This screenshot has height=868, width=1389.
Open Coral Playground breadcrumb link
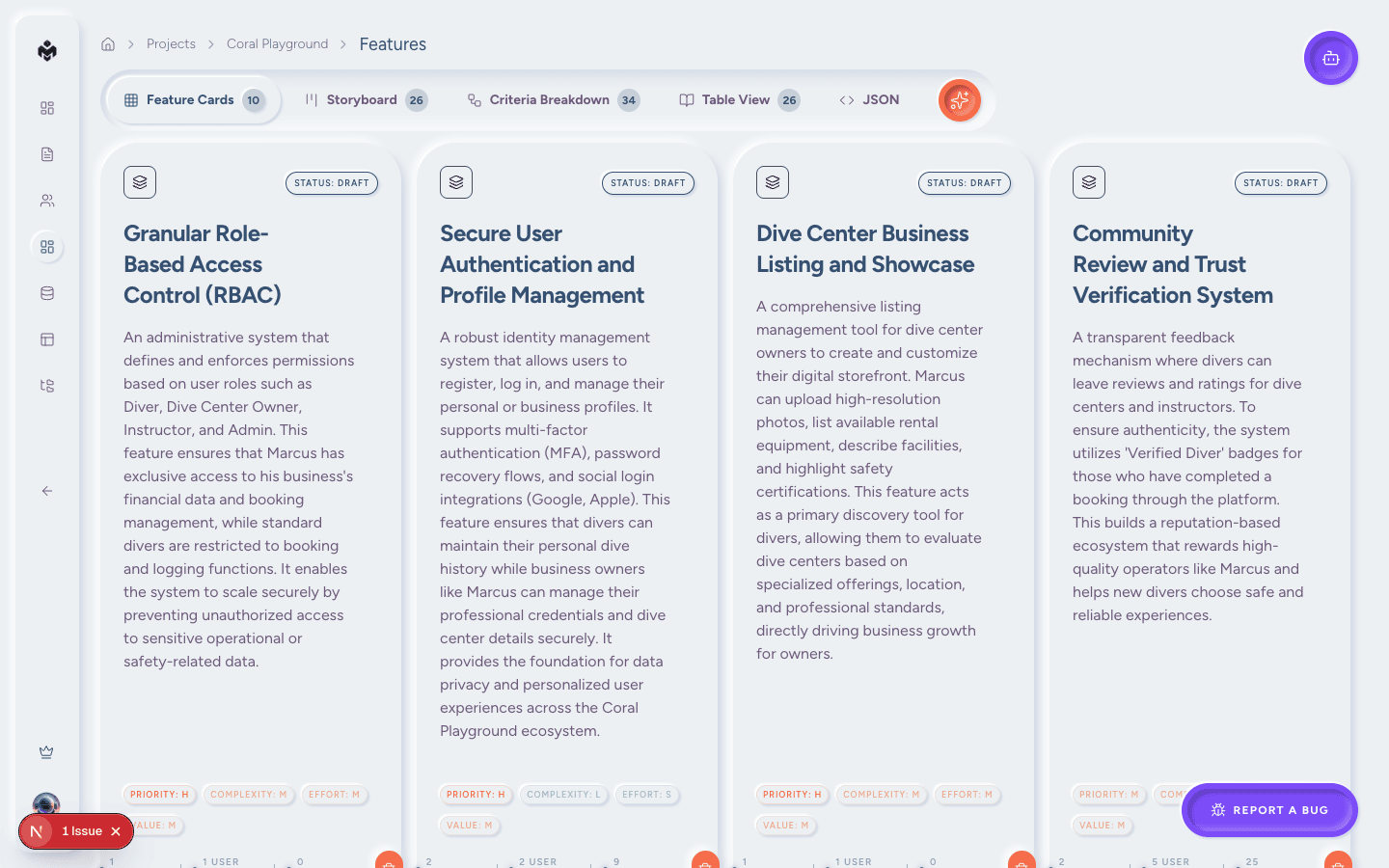pyautogui.click(x=277, y=44)
